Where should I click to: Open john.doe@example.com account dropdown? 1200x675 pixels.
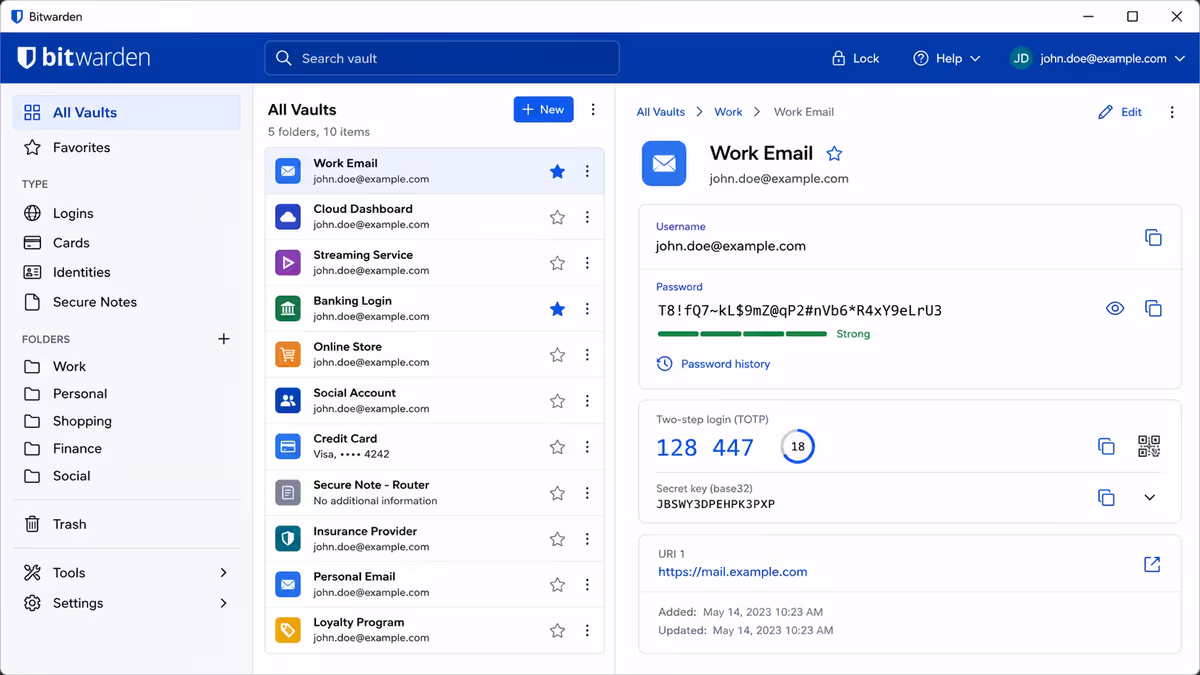tap(1097, 58)
